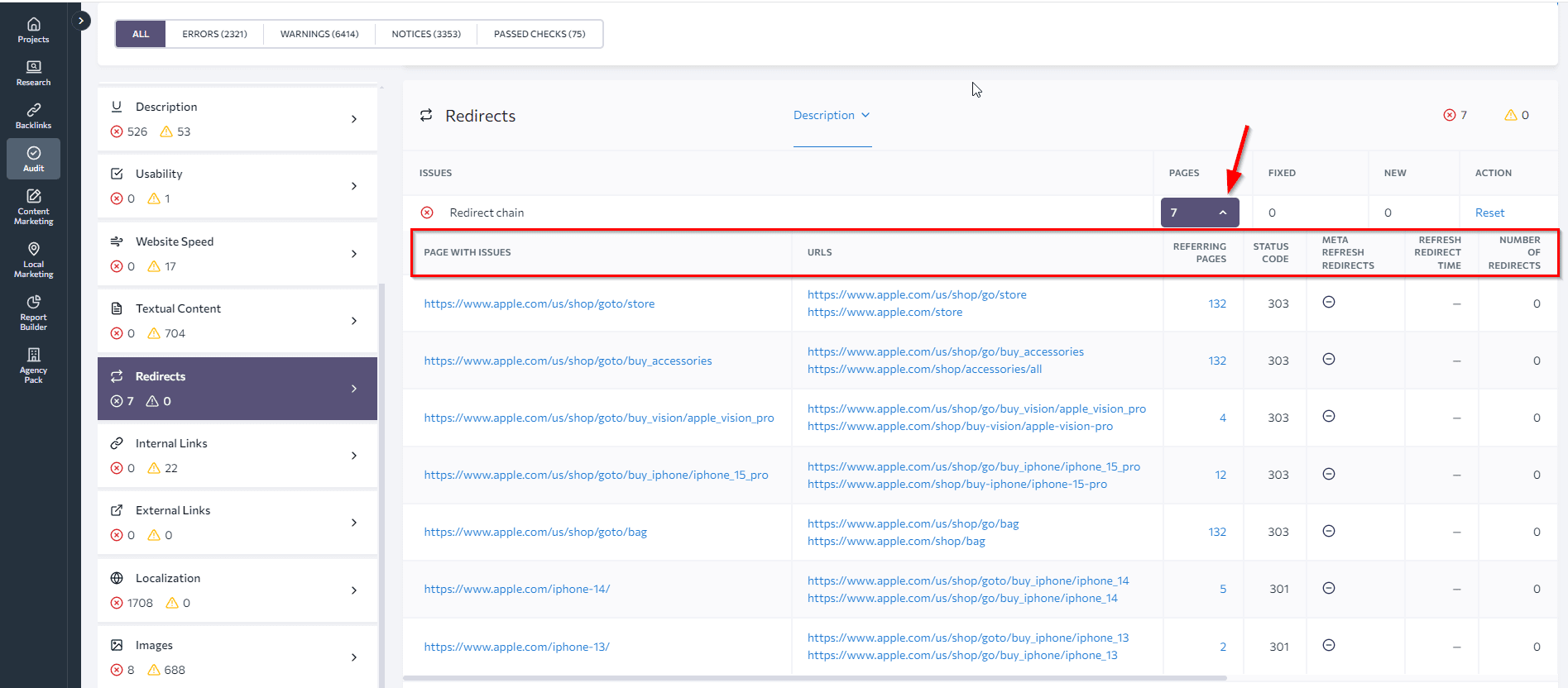Click the Textual Content document icon
The height and width of the screenshot is (688, 1568).
coord(117,308)
